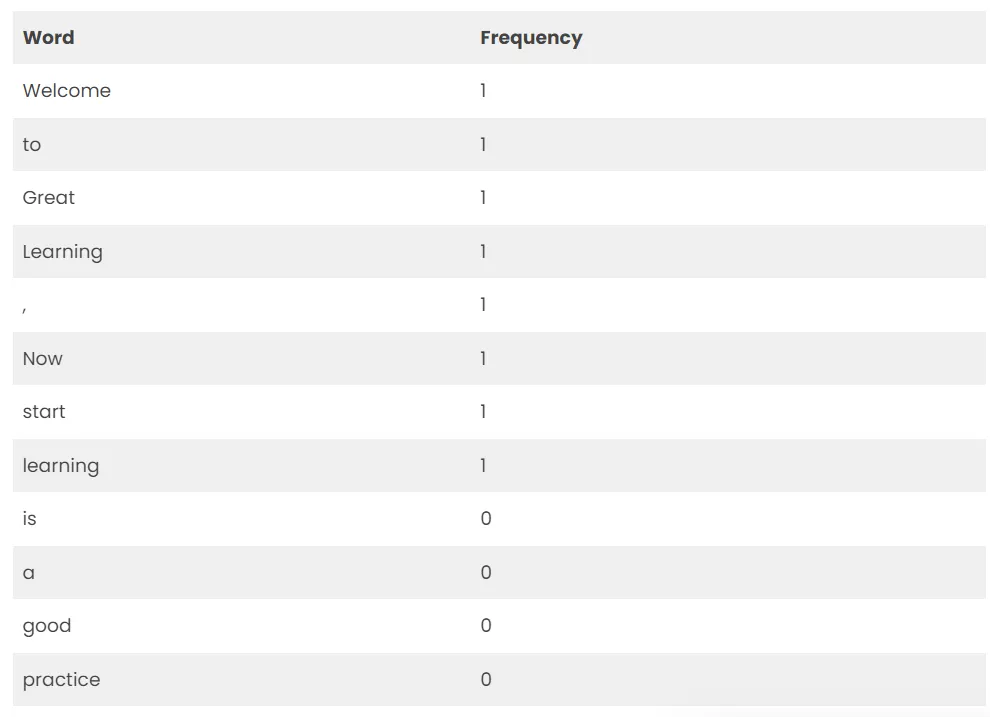Click the frequency value beside "Now"
The width and height of the screenshot is (990, 717).
pos(483,359)
